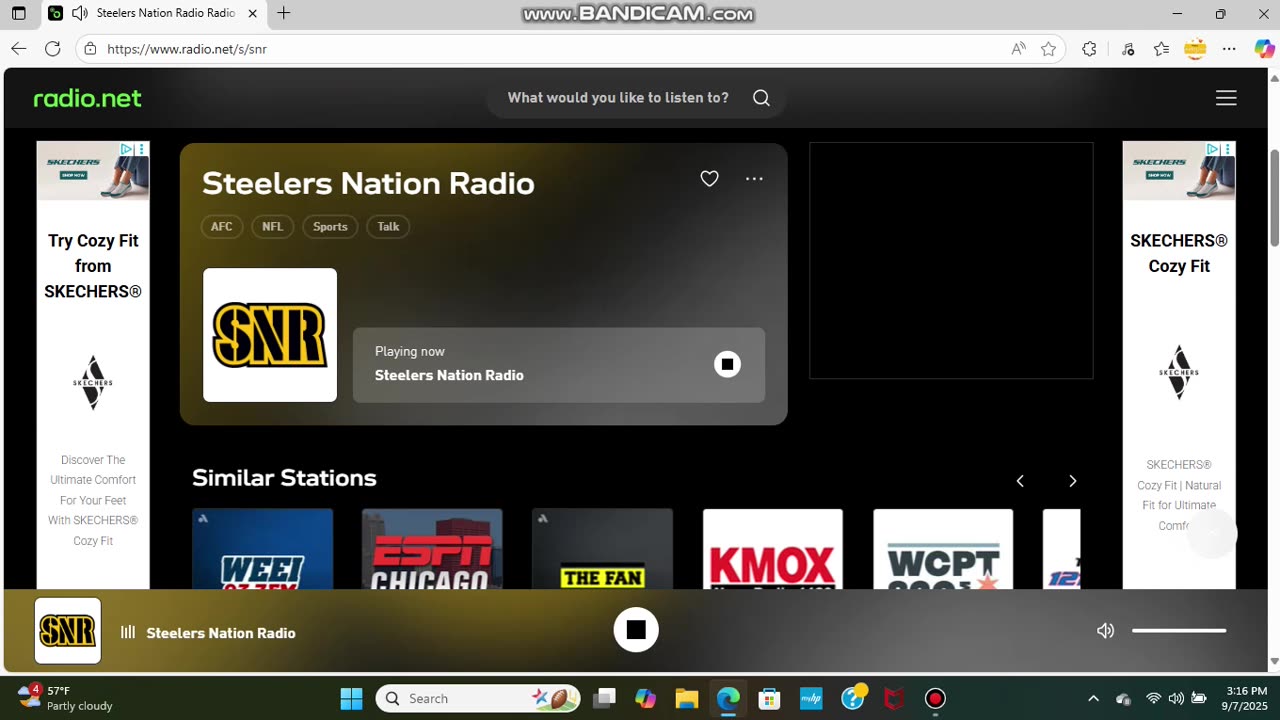
Task: Click the radio.net logo
Action: tap(88, 98)
